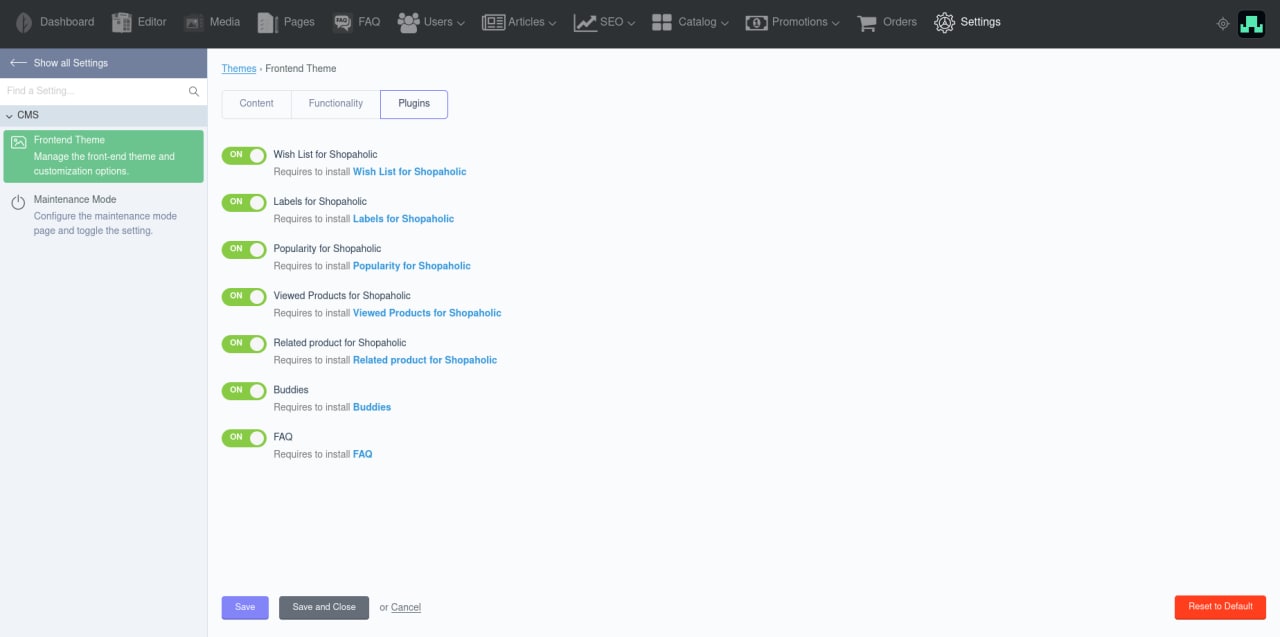The image size is (1280, 637).
Task: Click the Orders shopping cart icon
Action: point(867,22)
